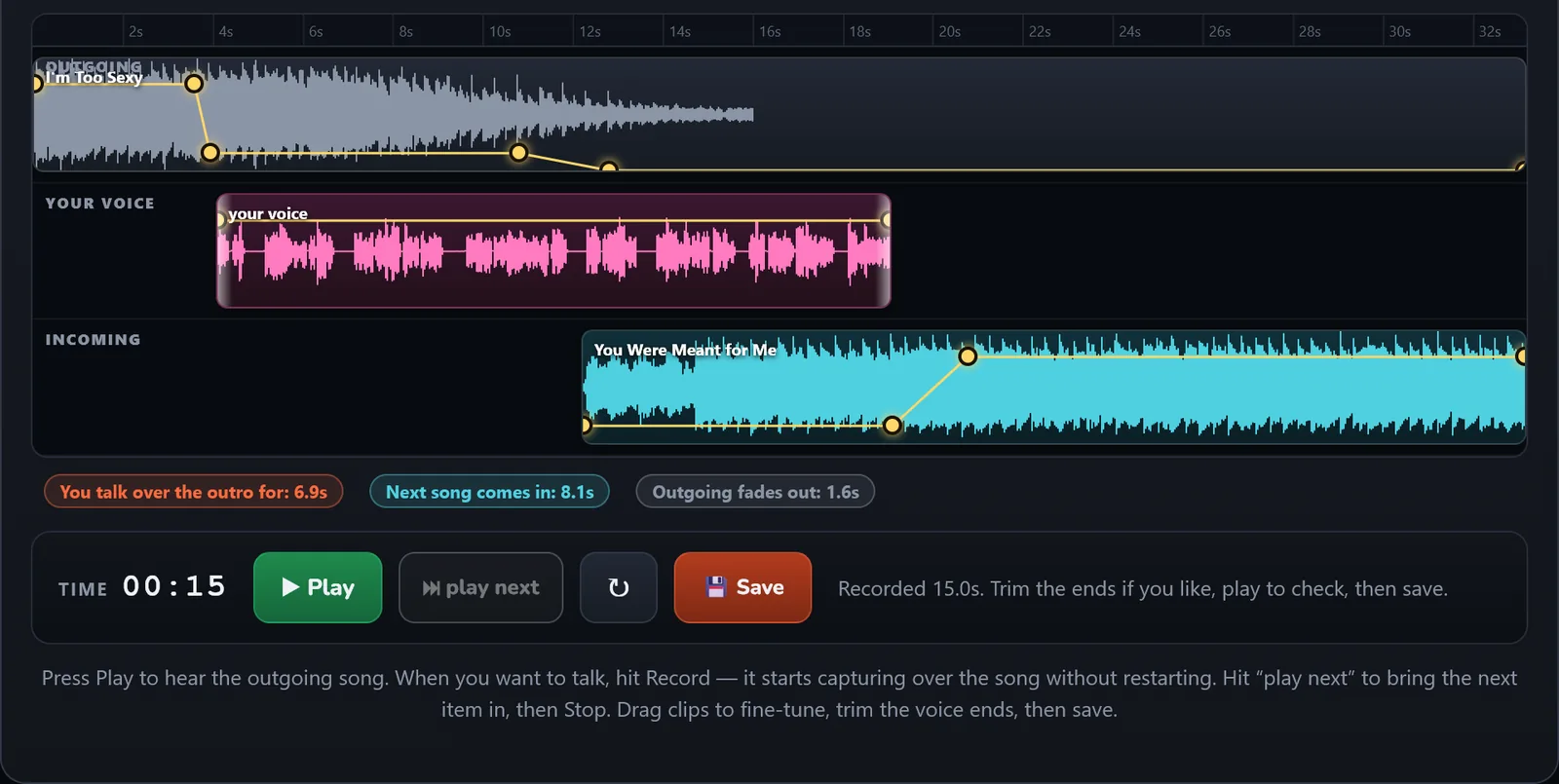This screenshot has width=1559, height=784.
Task: Click the 'INCOMING' track label
Action: (x=93, y=340)
